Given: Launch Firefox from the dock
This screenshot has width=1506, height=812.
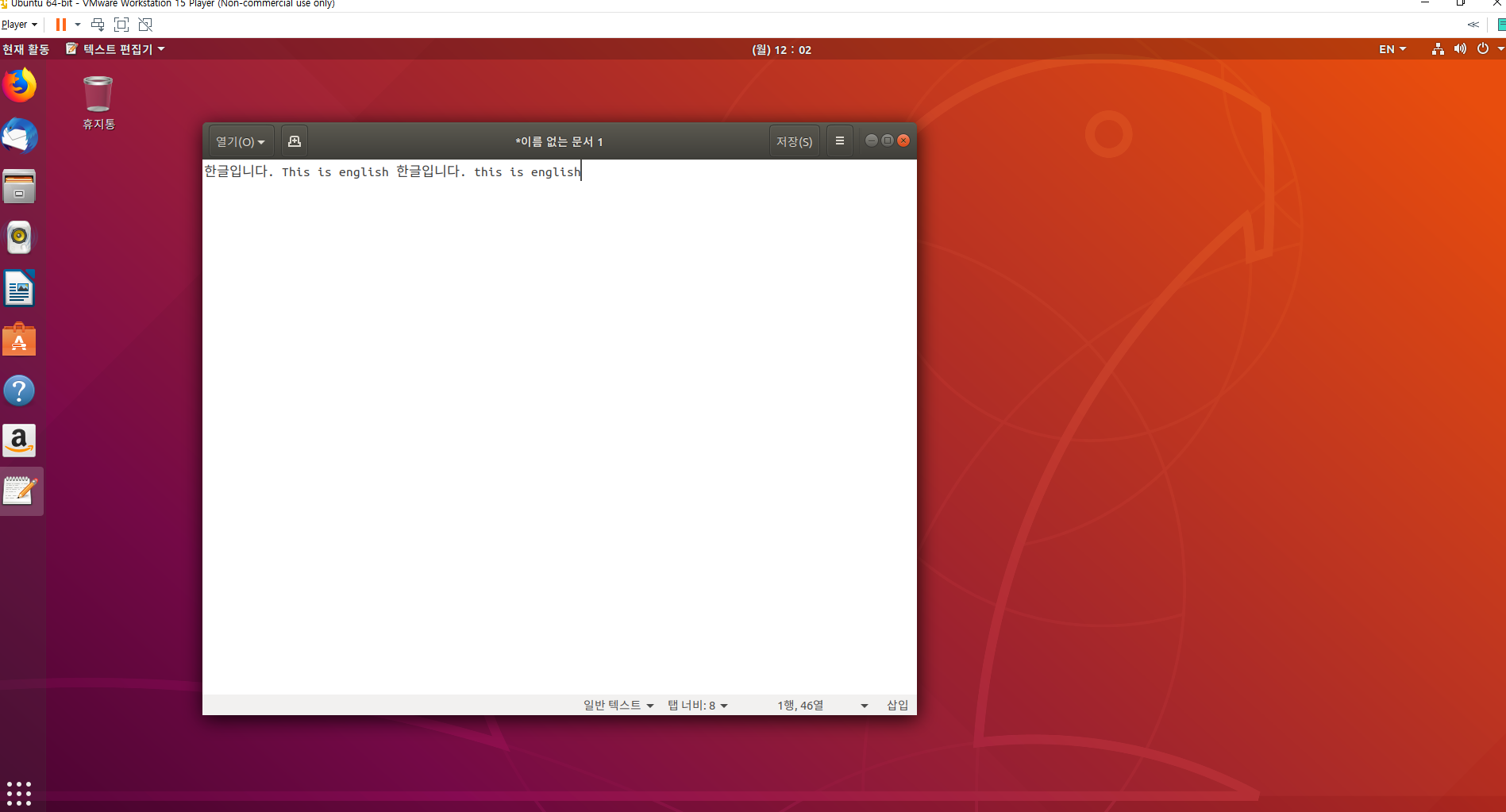Looking at the screenshot, I should pos(19,85).
